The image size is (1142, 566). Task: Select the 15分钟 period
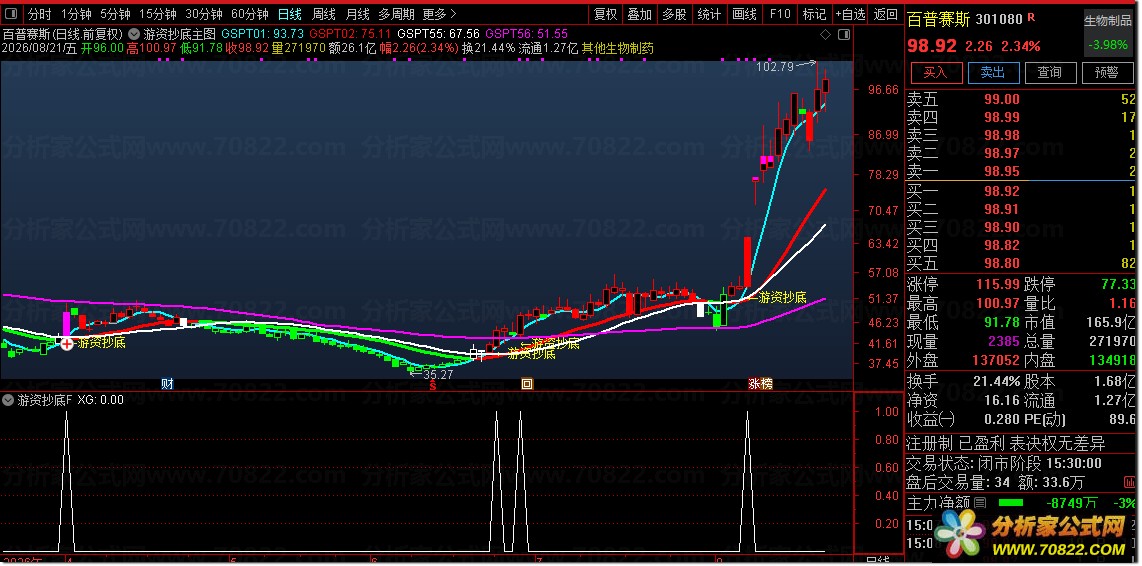click(x=157, y=14)
